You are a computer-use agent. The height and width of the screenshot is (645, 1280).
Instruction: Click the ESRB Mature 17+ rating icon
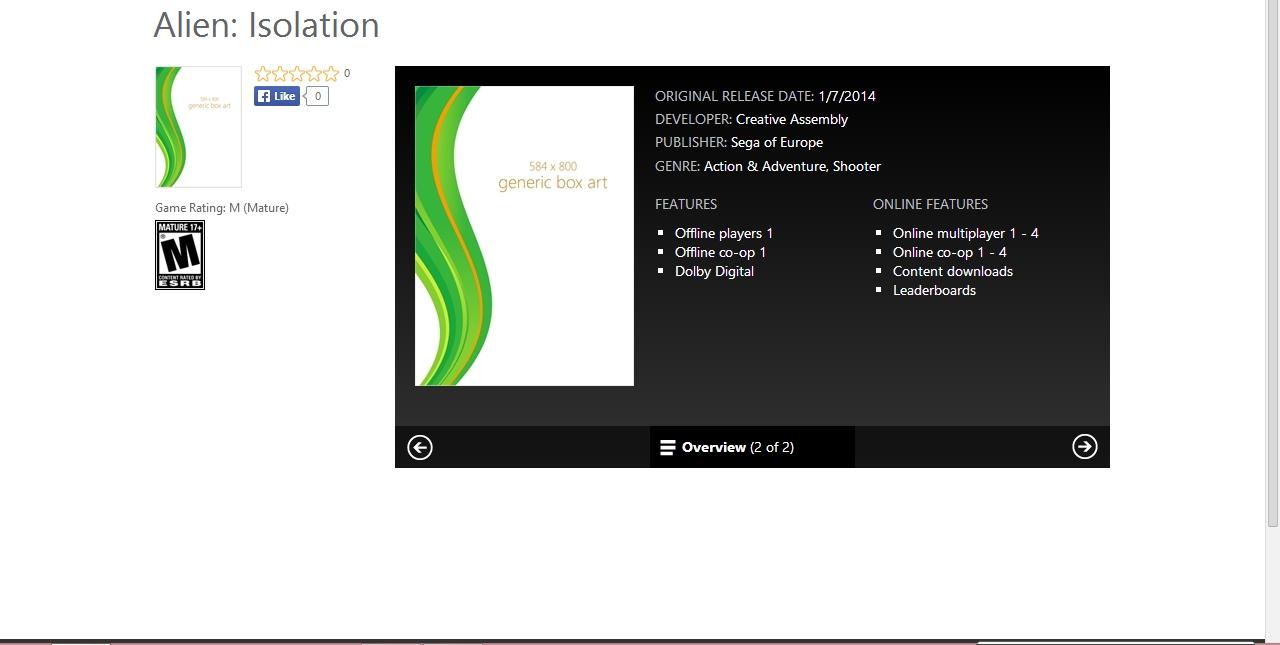(x=180, y=255)
